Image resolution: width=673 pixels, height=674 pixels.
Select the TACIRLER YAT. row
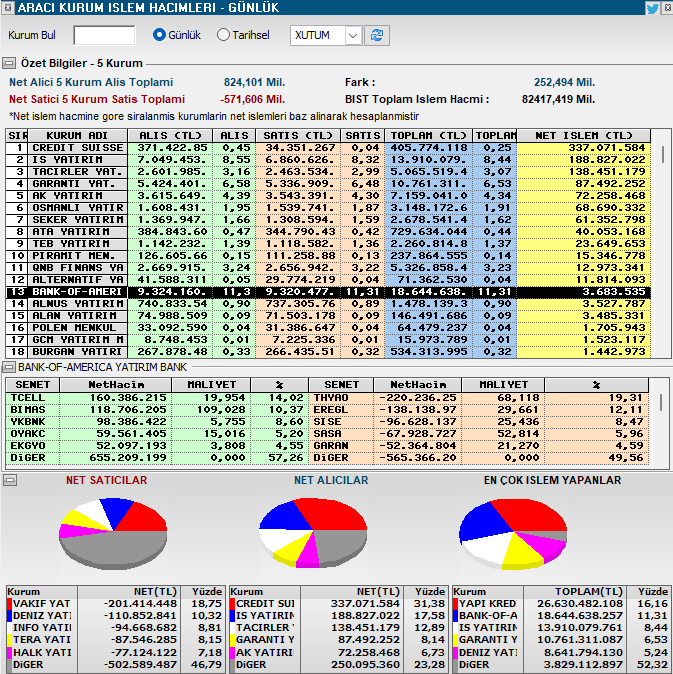(x=328, y=172)
